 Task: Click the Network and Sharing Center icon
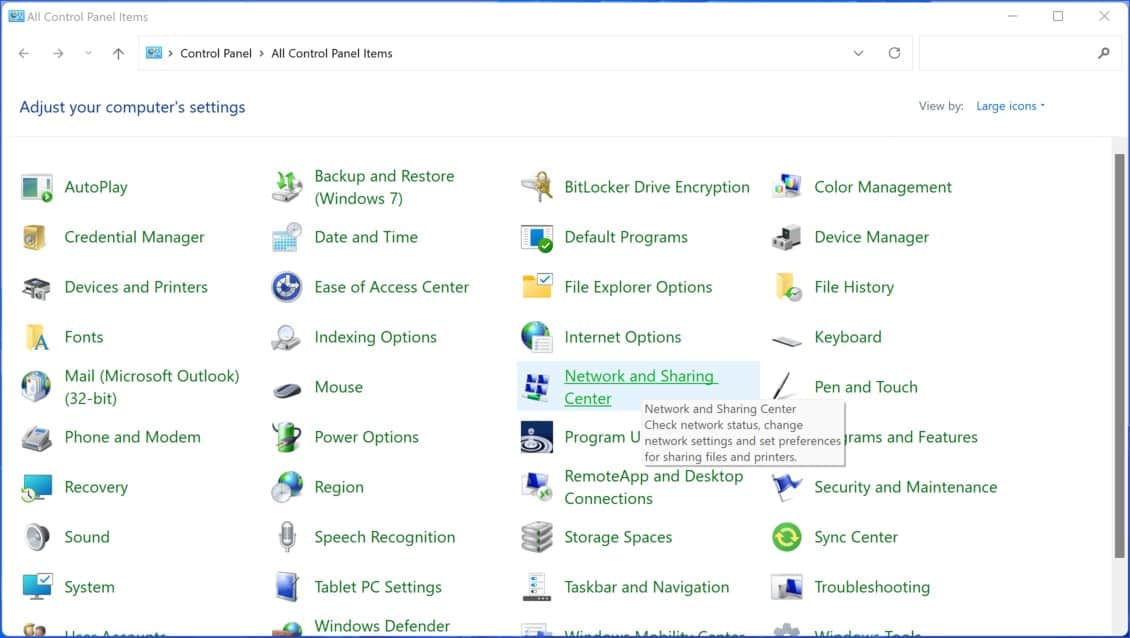tap(537, 387)
